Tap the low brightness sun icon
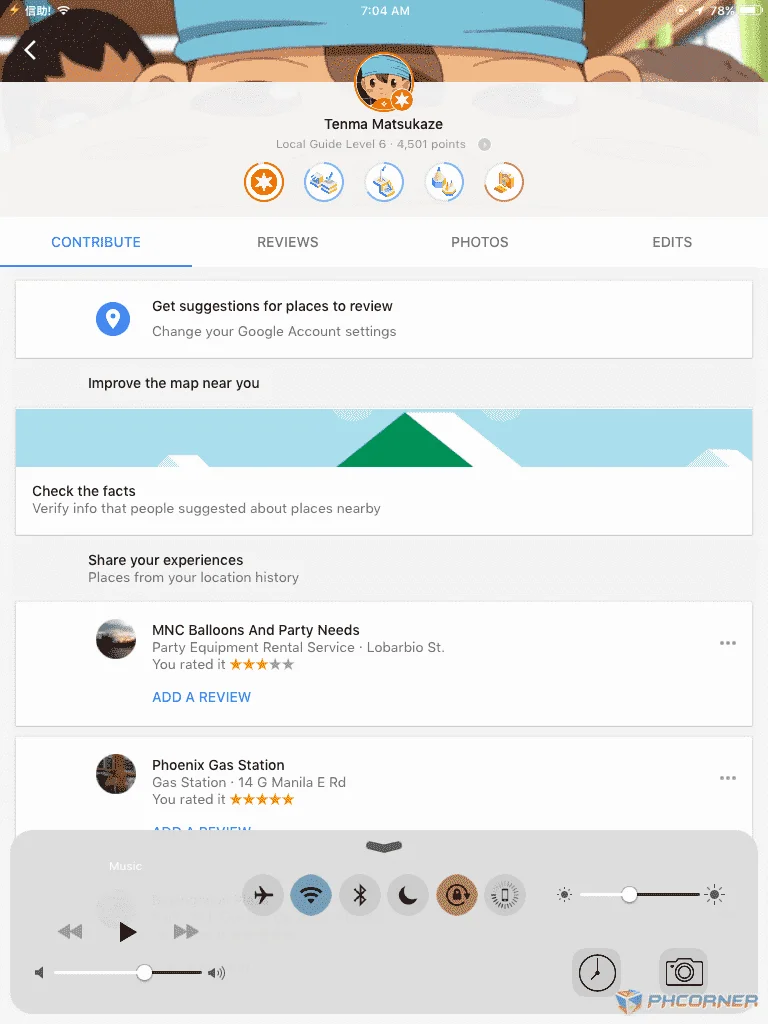The image size is (768, 1024). pyautogui.click(x=564, y=895)
